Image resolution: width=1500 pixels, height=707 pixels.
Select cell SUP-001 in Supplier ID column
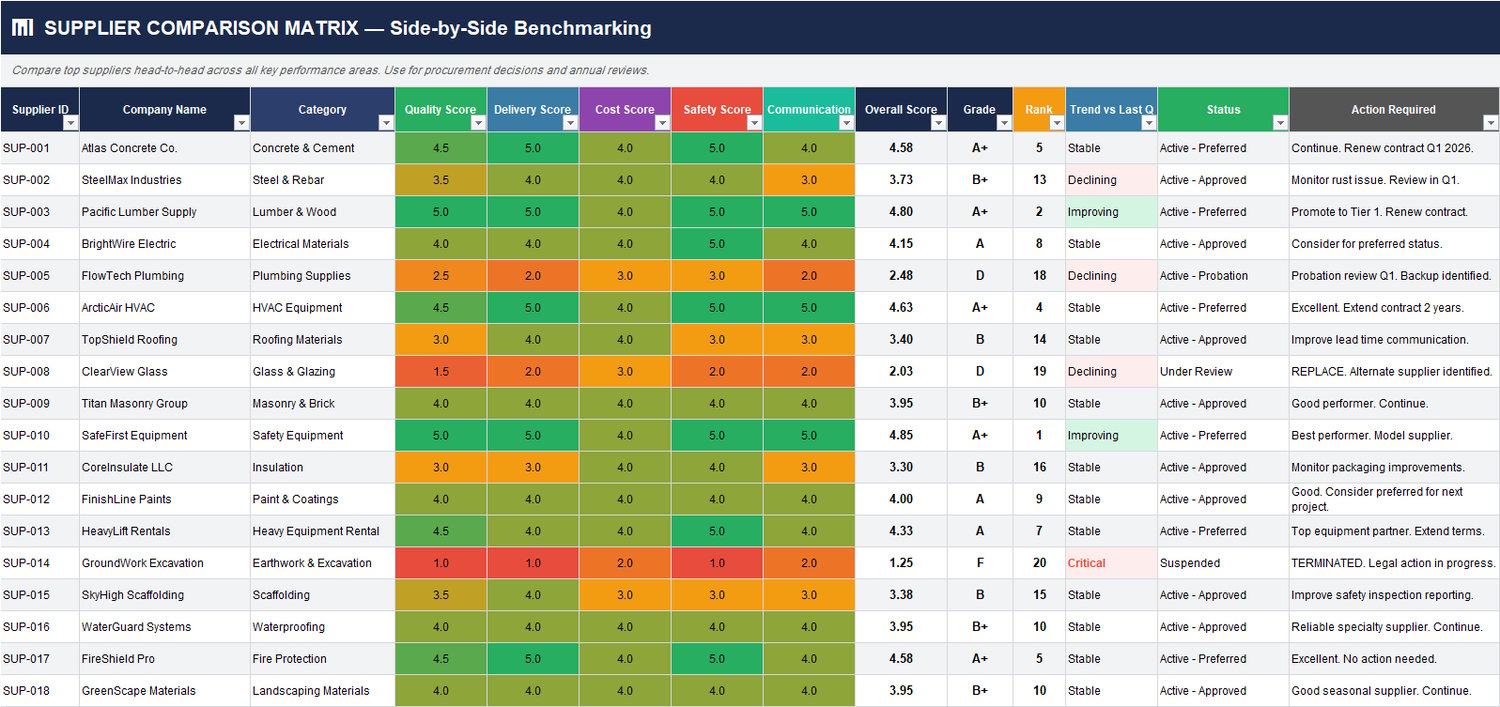40,148
